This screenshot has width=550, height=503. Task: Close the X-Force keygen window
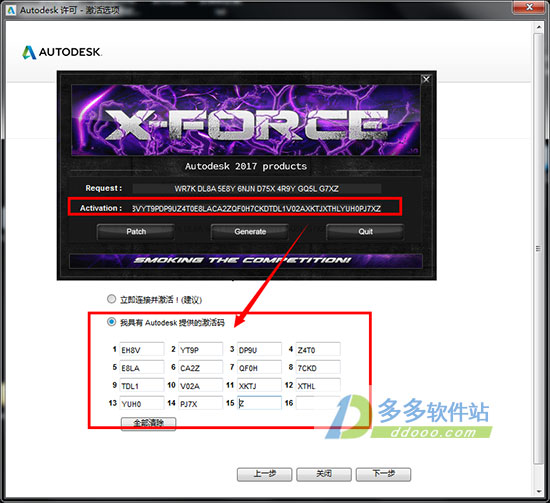tap(426, 79)
